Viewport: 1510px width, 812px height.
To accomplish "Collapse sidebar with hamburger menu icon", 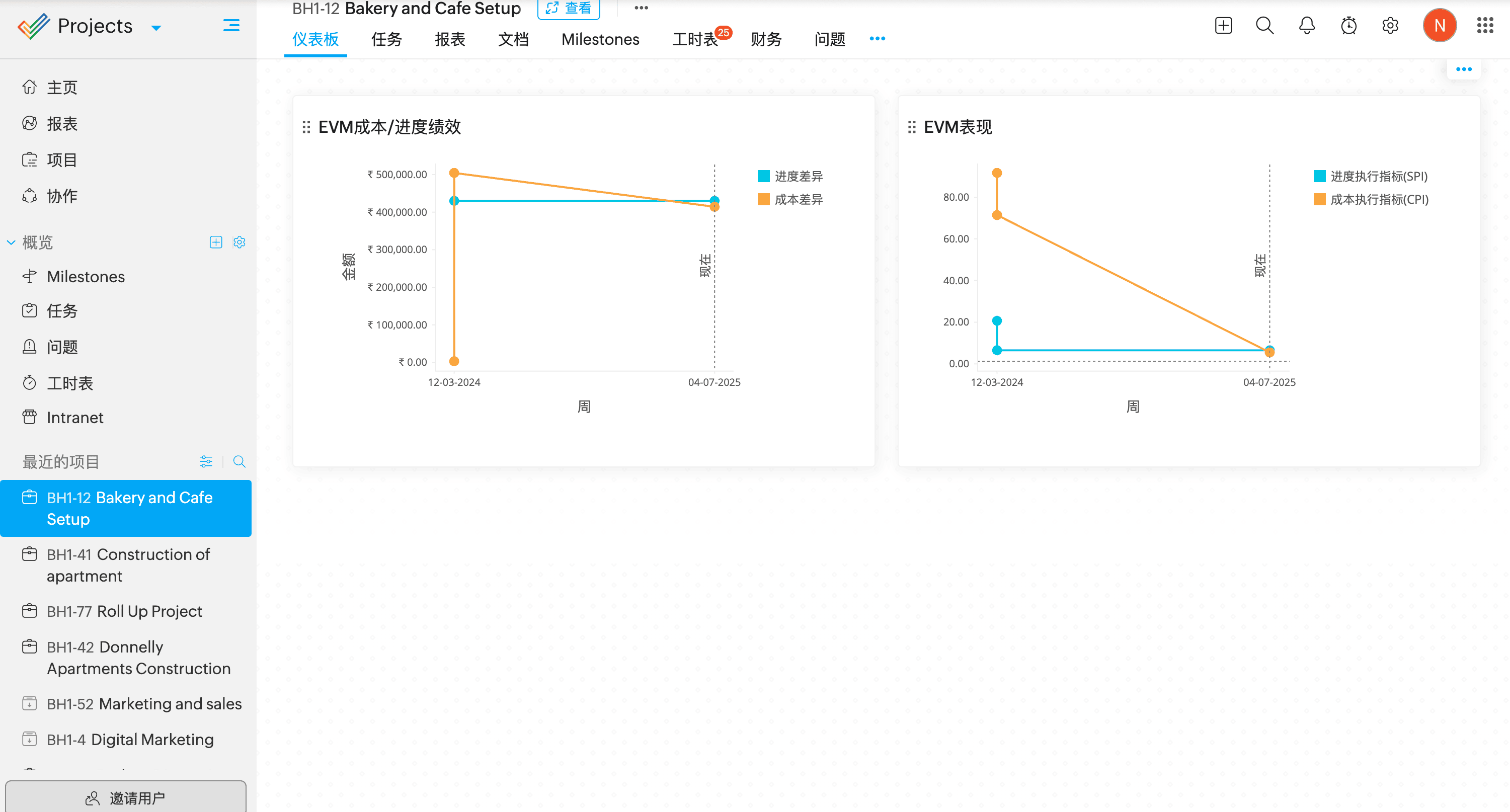I will click(231, 26).
